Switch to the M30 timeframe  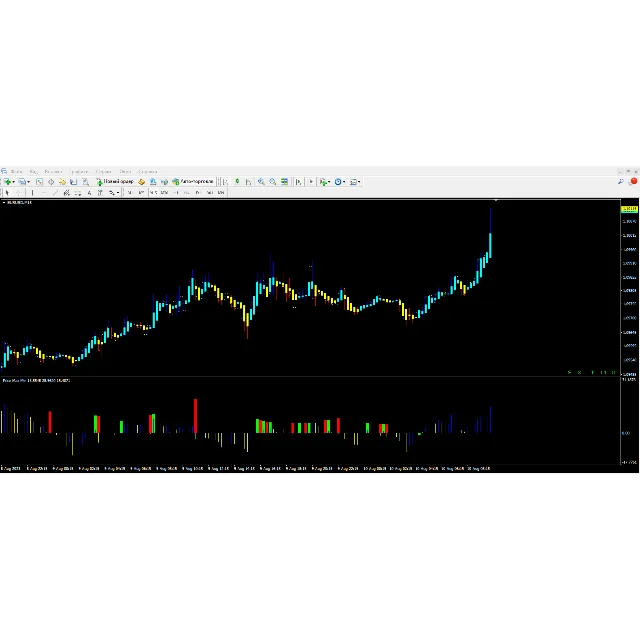point(164,193)
